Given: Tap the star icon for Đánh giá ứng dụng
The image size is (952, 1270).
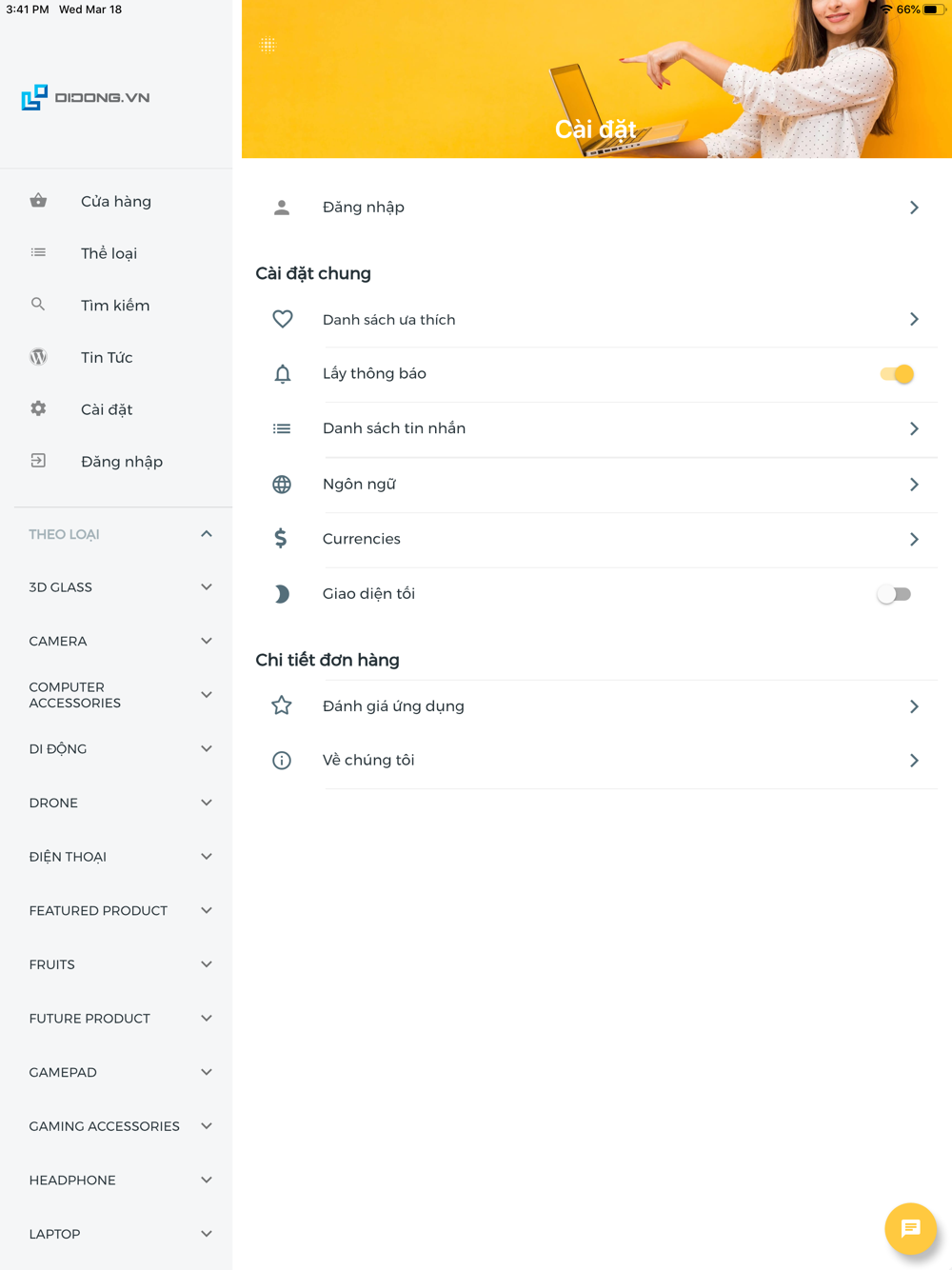Looking at the screenshot, I should (x=282, y=705).
